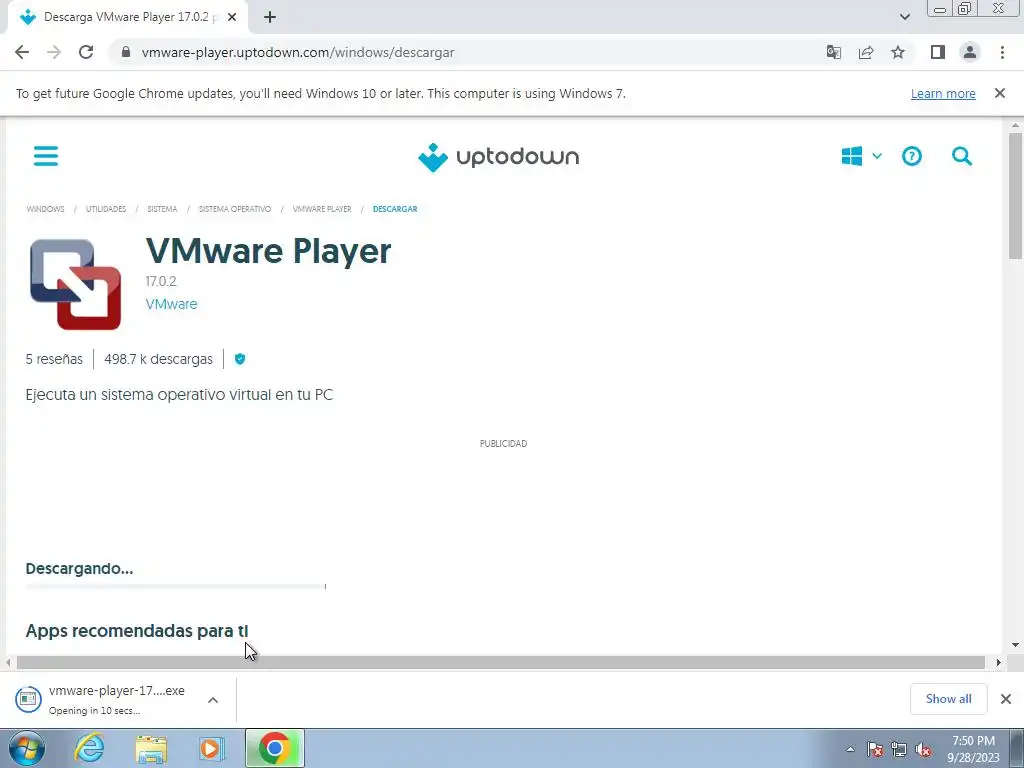Screen dimensions: 1024x768
Task: Open the Uptodown search icon
Action: click(962, 156)
